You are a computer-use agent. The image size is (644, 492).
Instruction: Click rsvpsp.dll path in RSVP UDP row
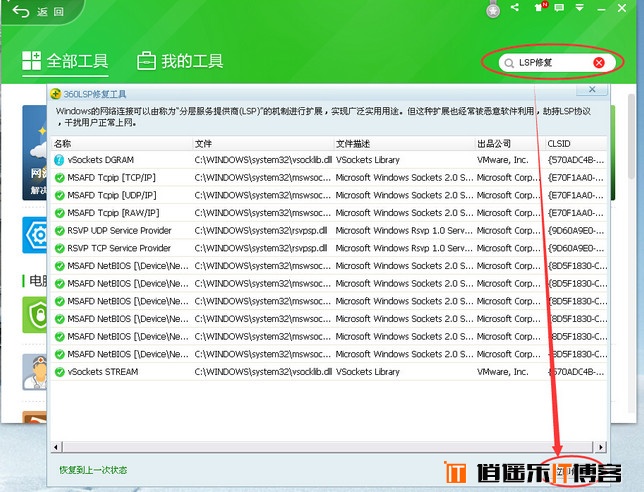coord(261,230)
